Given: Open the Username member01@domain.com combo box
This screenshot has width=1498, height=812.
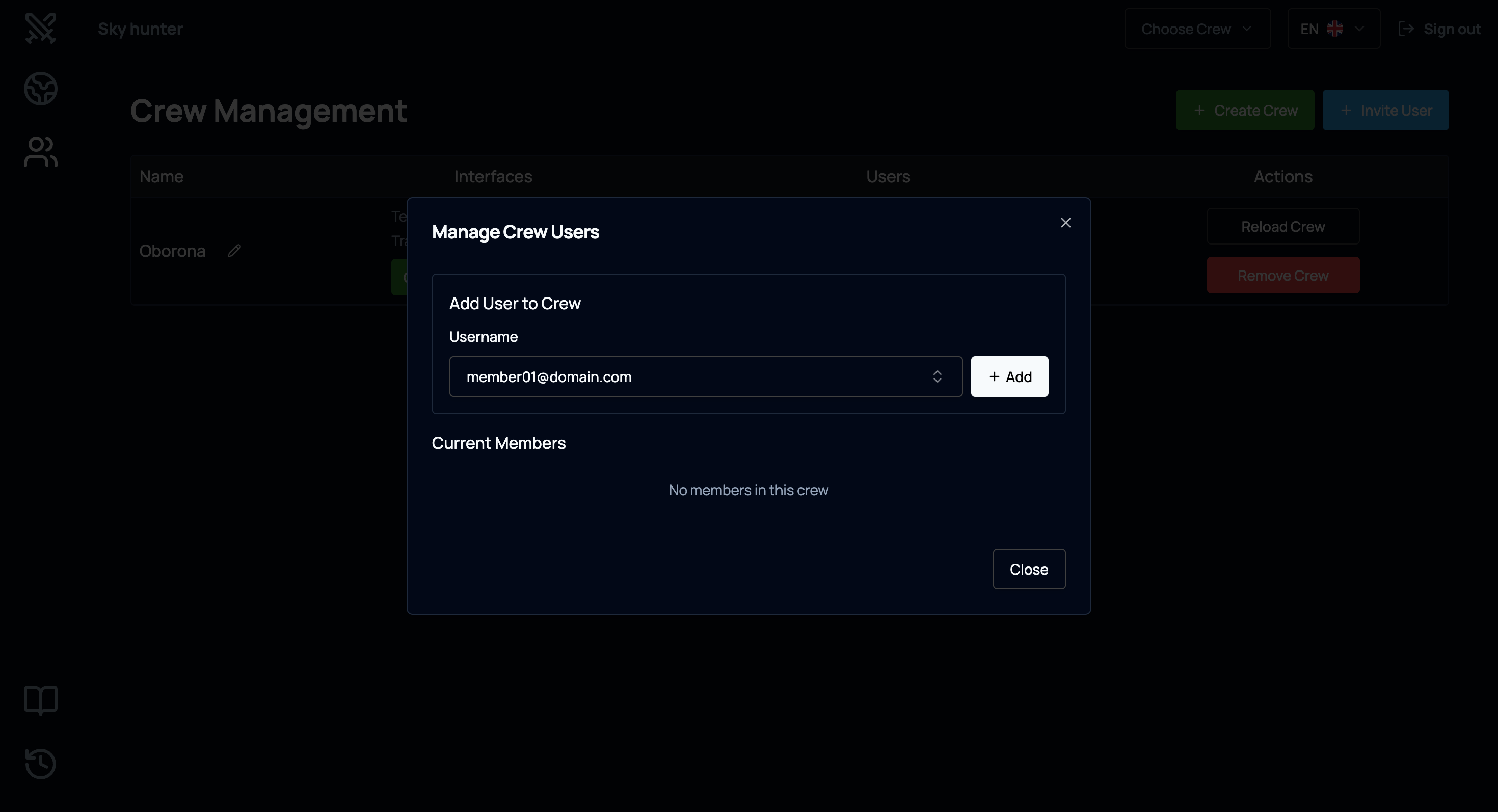Looking at the screenshot, I should [x=692, y=376].
